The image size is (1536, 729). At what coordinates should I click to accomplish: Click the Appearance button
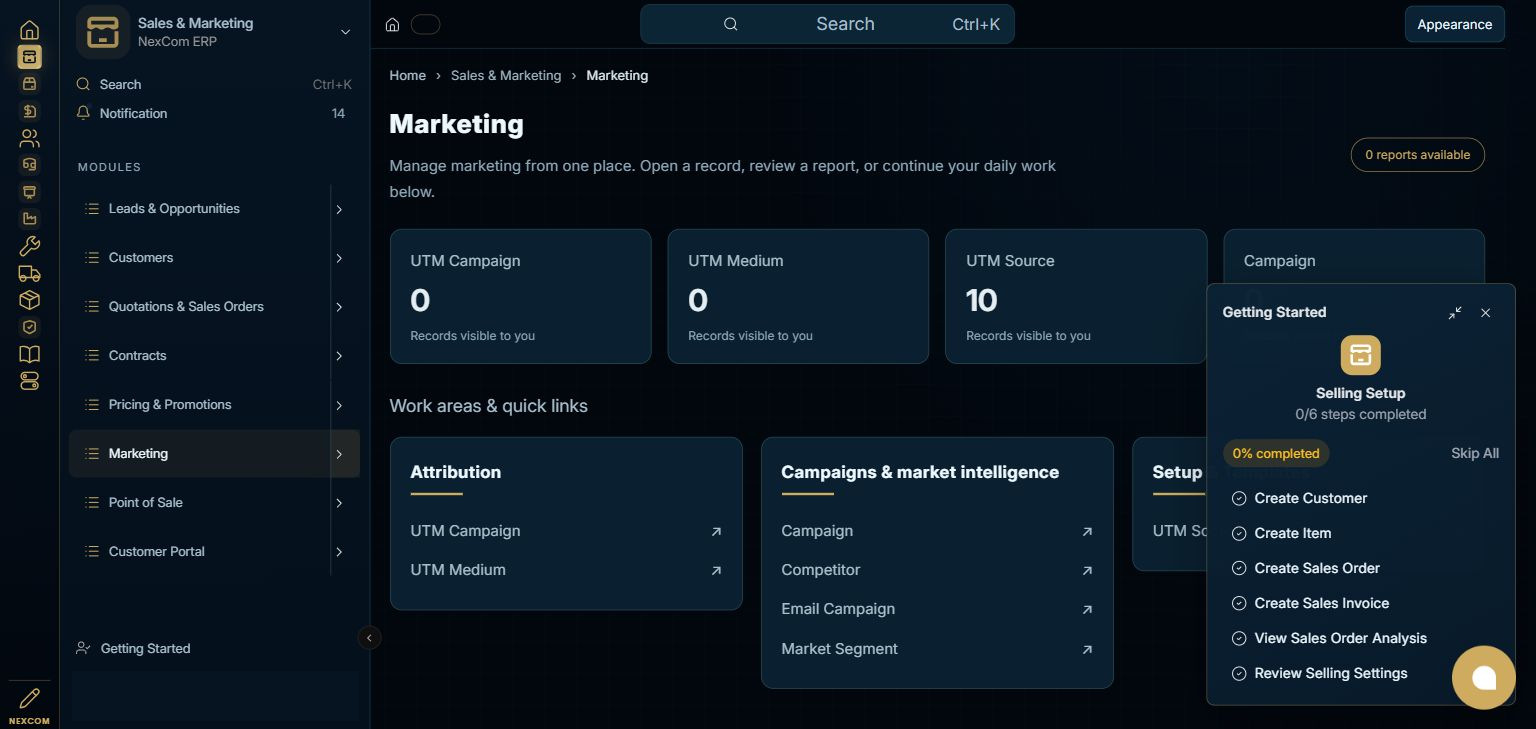[1454, 25]
